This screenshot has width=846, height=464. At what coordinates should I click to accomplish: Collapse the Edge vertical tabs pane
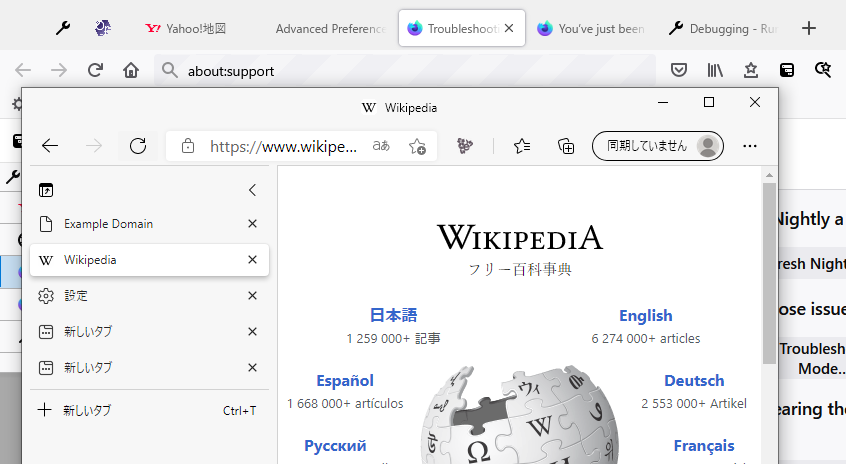(252, 190)
